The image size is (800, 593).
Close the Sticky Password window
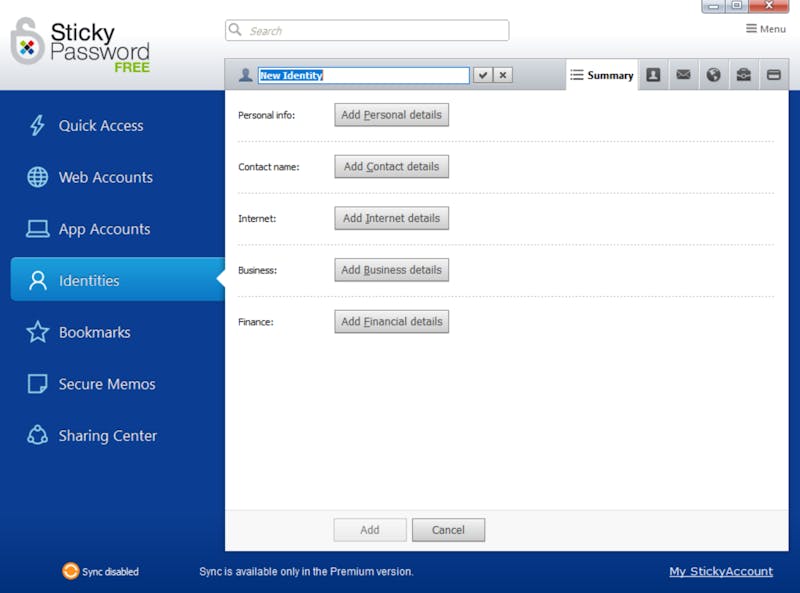pos(769,6)
